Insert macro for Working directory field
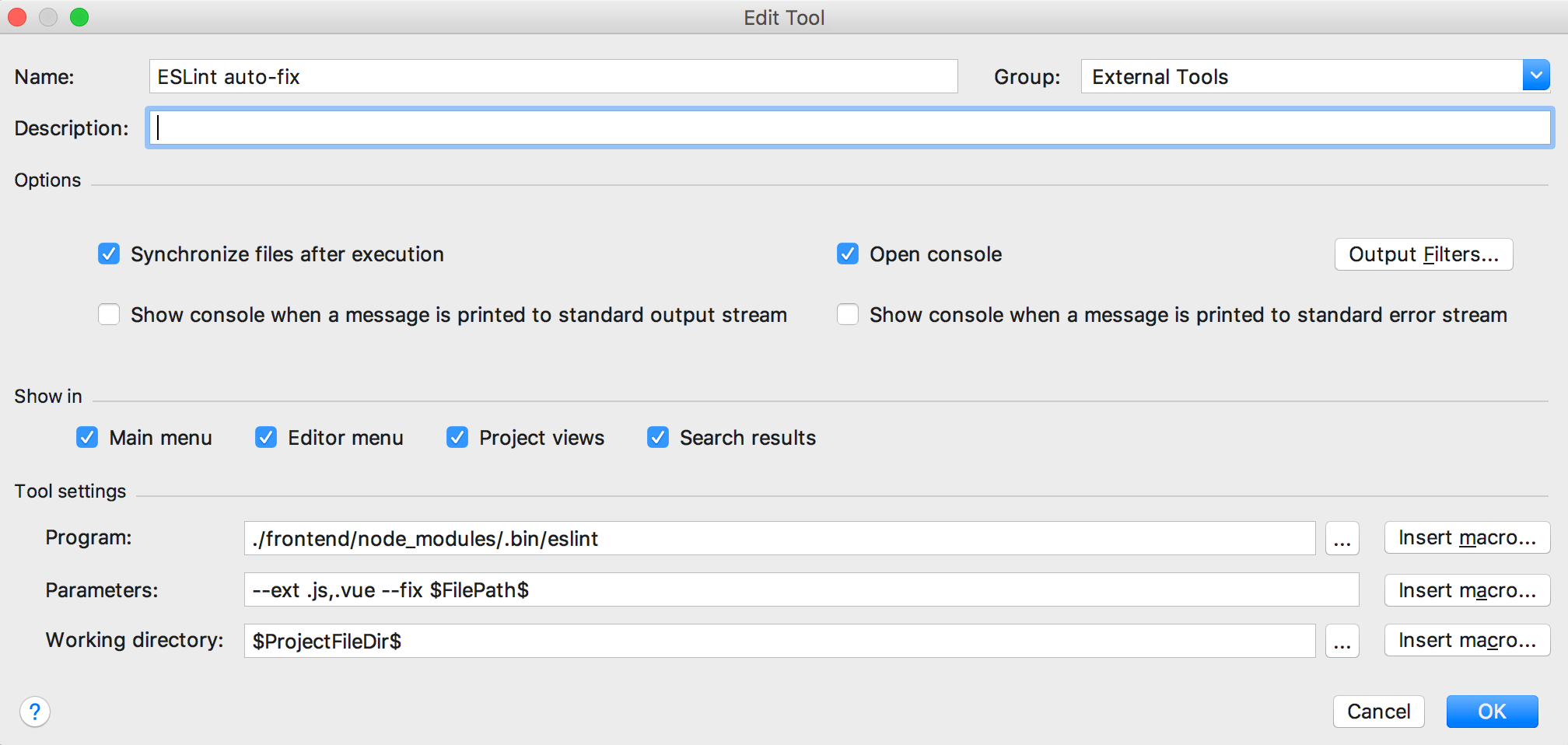This screenshot has height=745, width=1568. 1467,641
